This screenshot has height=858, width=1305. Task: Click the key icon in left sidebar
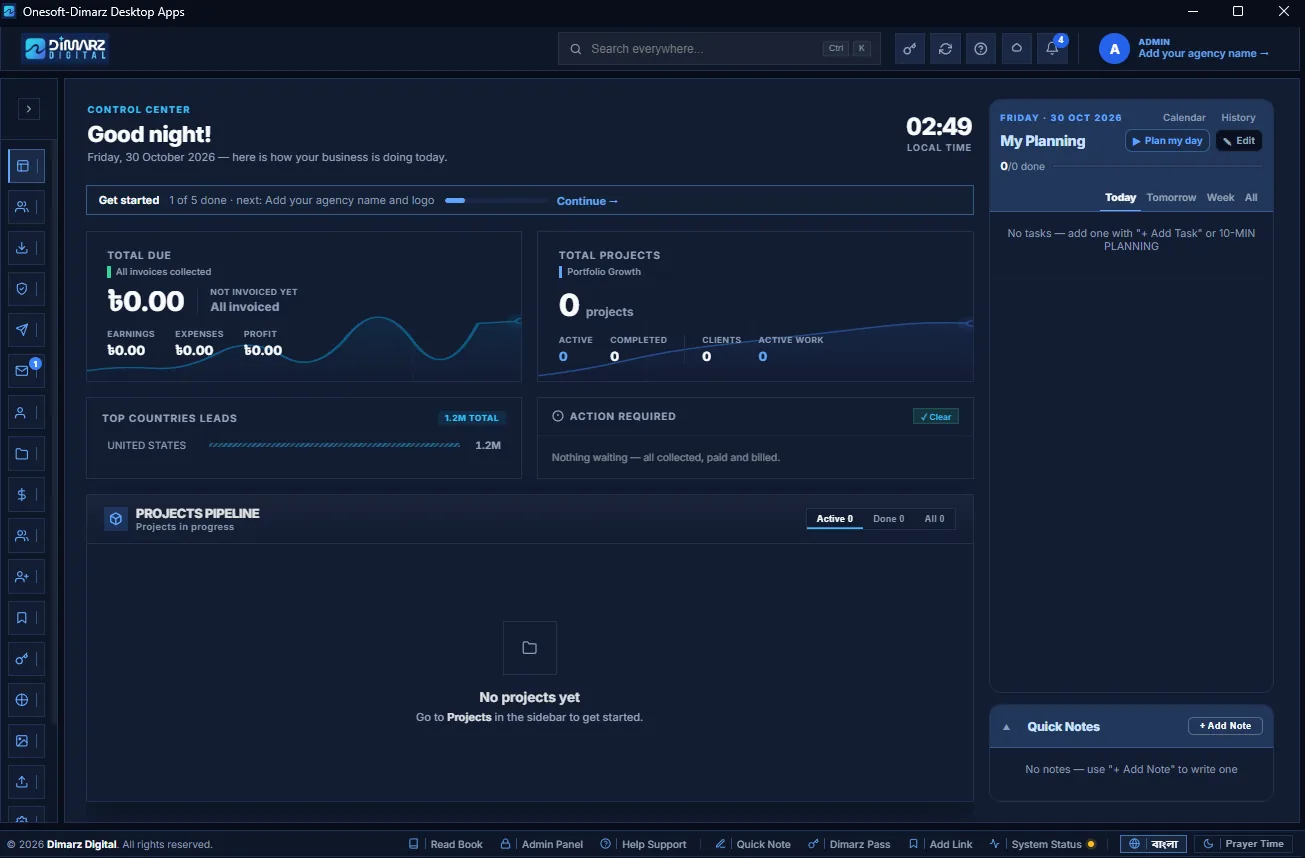click(x=26, y=659)
